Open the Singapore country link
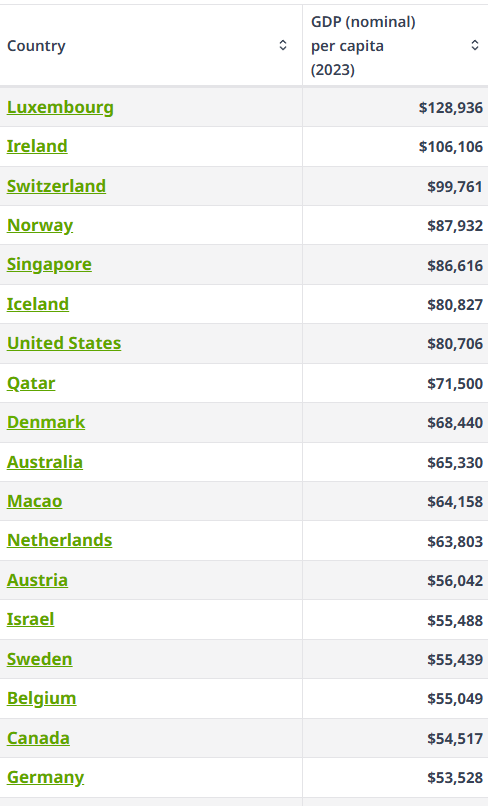 click(49, 264)
